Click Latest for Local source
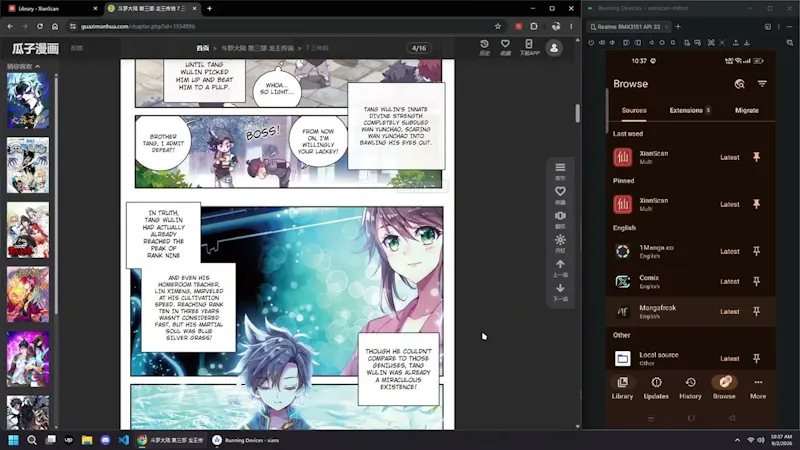The image size is (800, 450). click(x=730, y=358)
